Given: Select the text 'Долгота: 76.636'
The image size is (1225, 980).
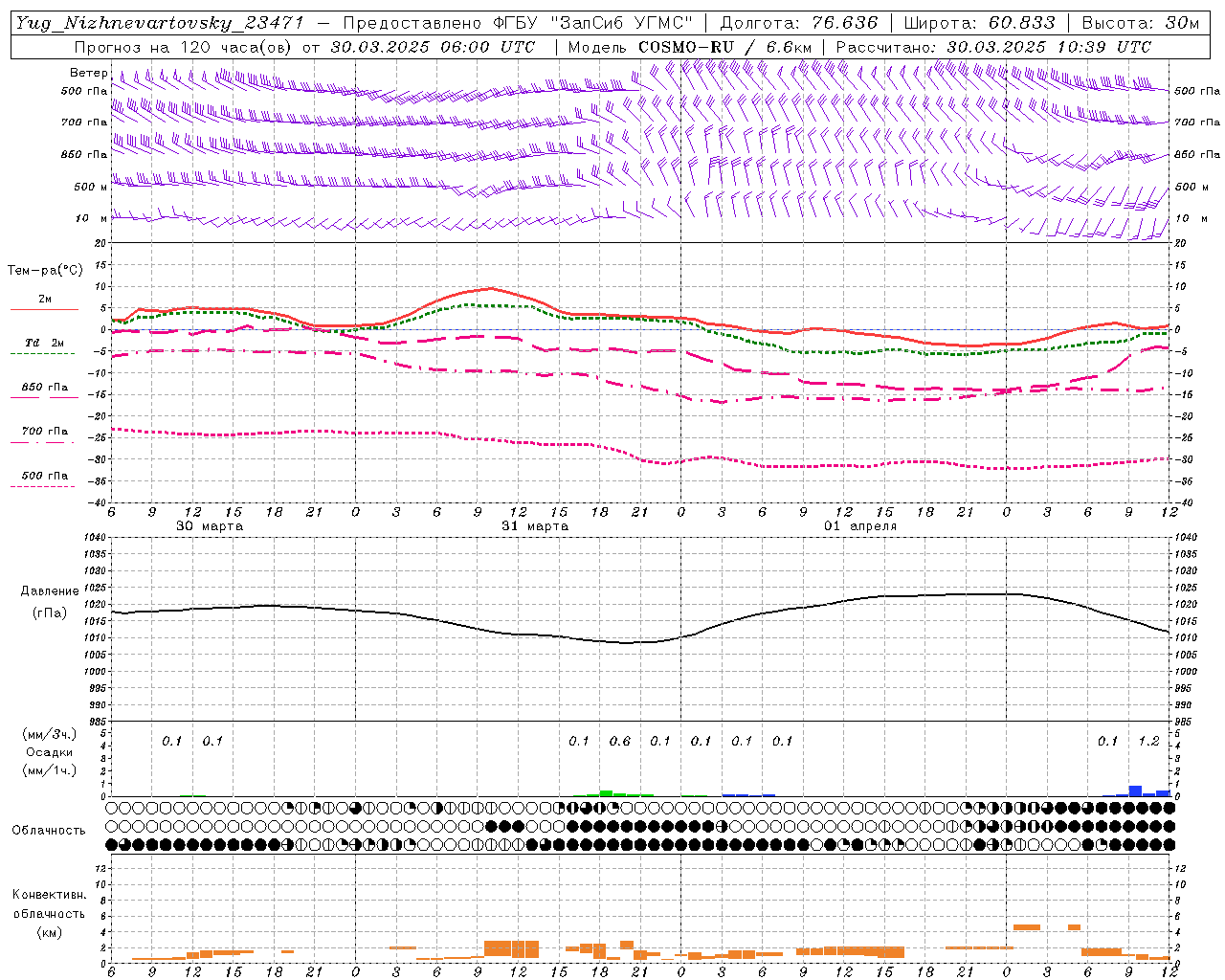Looking at the screenshot, I should 799,23.
